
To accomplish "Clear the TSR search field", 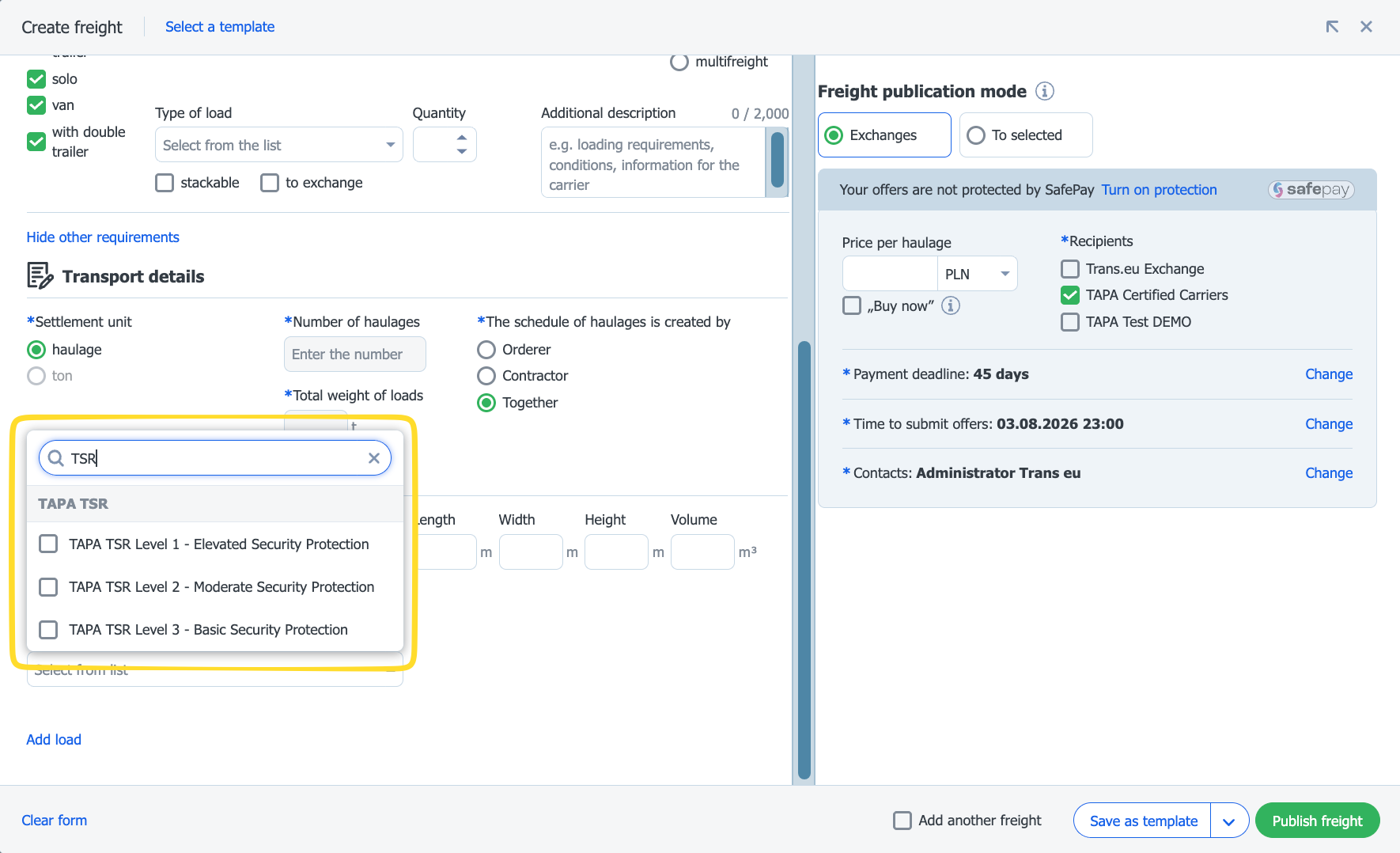I will pos(374,458).
